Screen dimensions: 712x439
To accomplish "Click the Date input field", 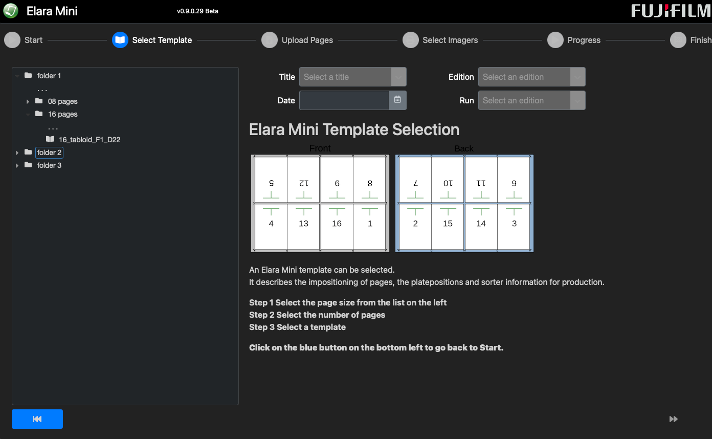I will (344, 100).
